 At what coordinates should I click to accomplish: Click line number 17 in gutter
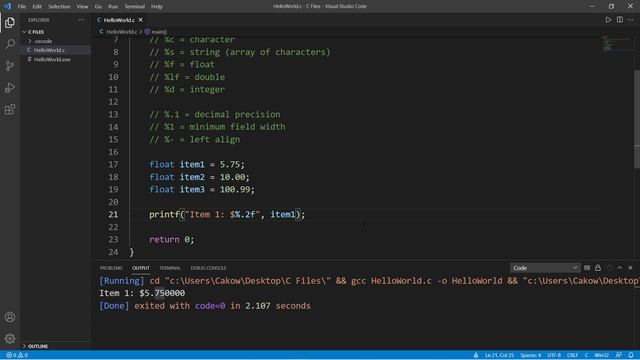point(113,164)
